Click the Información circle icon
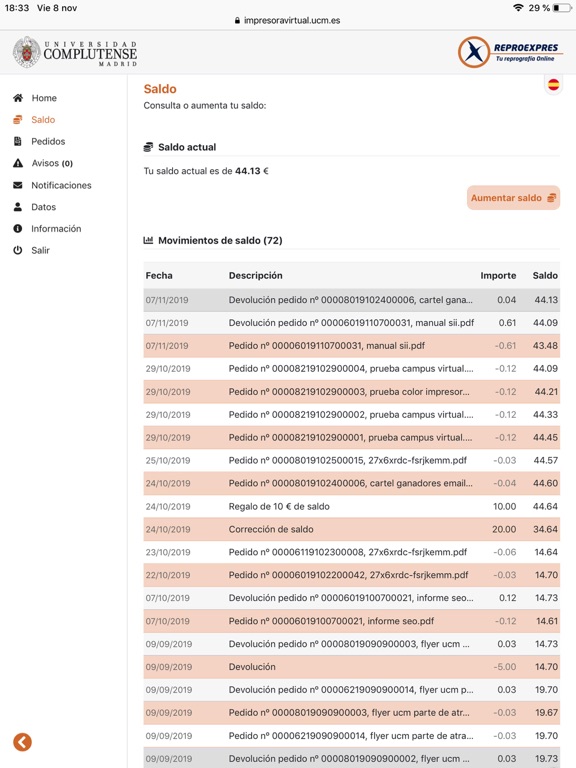The image size is (576, 768). [18, 228]
